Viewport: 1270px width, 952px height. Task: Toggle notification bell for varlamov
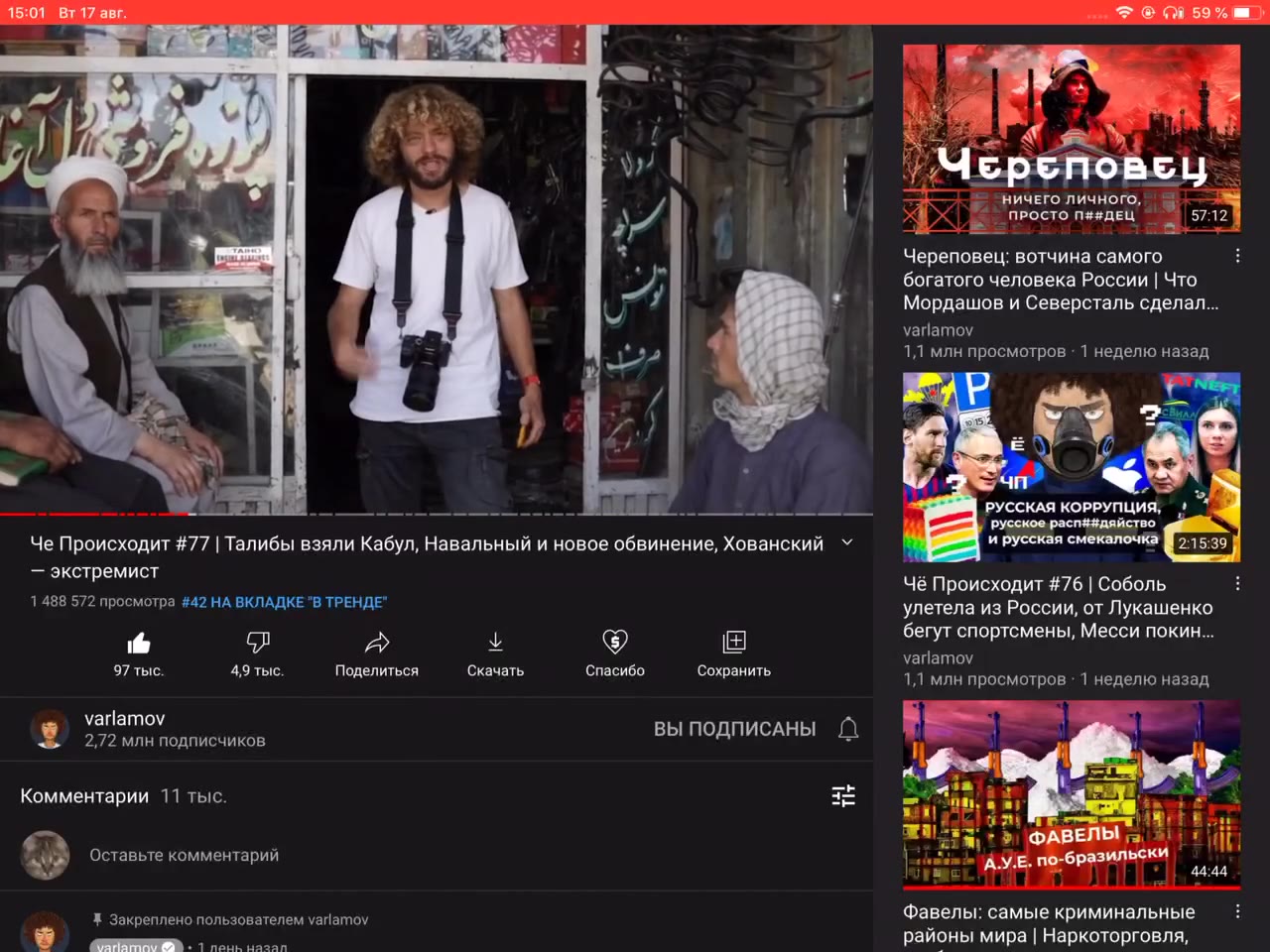coord(848,729)
